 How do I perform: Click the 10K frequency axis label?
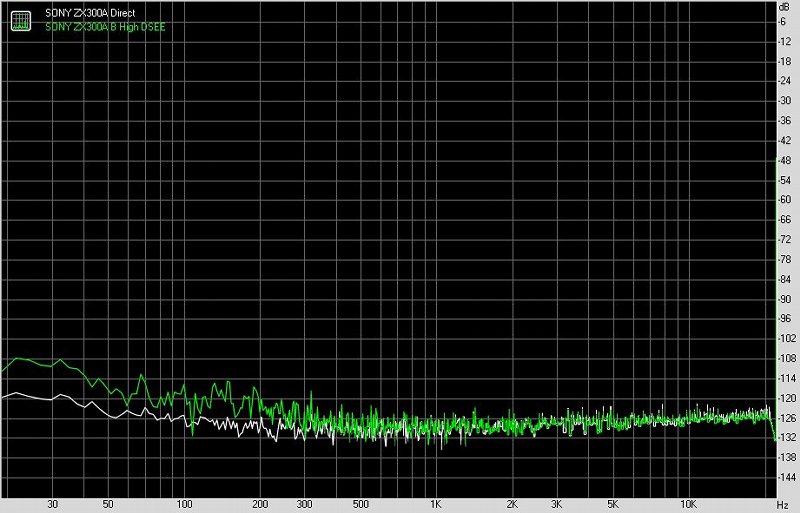688,505
